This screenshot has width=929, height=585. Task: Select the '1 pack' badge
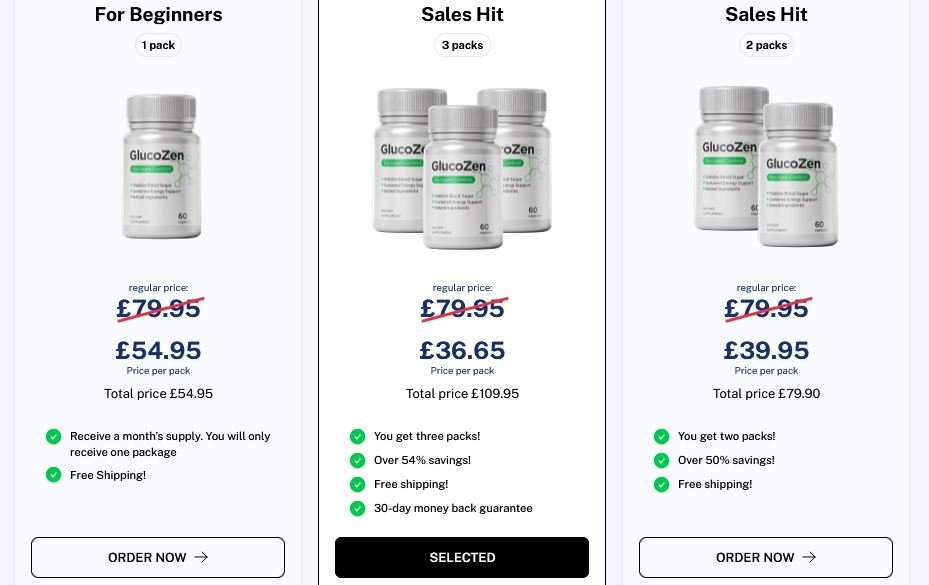pyautogui.click(x=158, y=45)
